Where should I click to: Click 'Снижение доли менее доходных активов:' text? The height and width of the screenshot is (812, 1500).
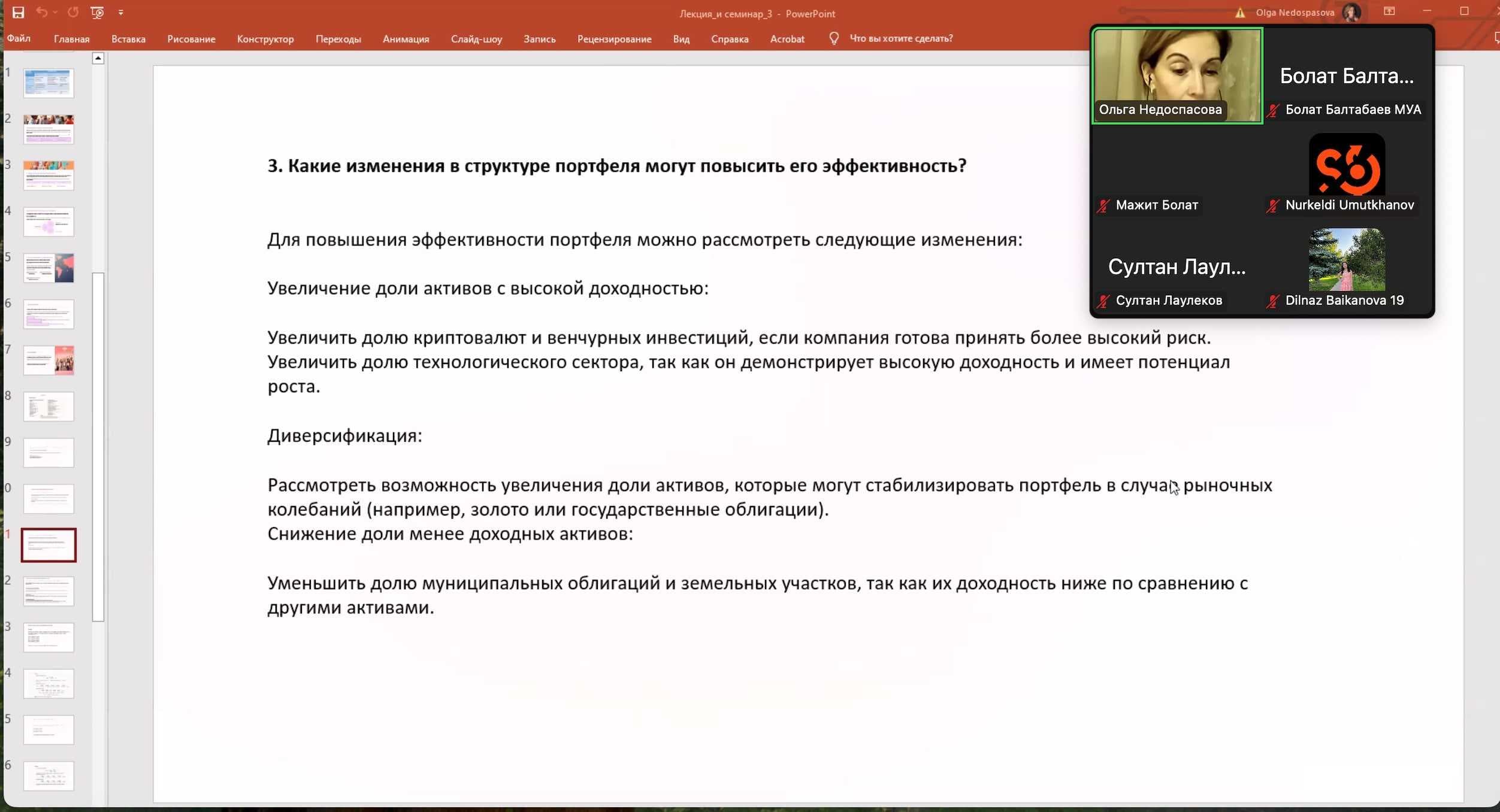450,534
